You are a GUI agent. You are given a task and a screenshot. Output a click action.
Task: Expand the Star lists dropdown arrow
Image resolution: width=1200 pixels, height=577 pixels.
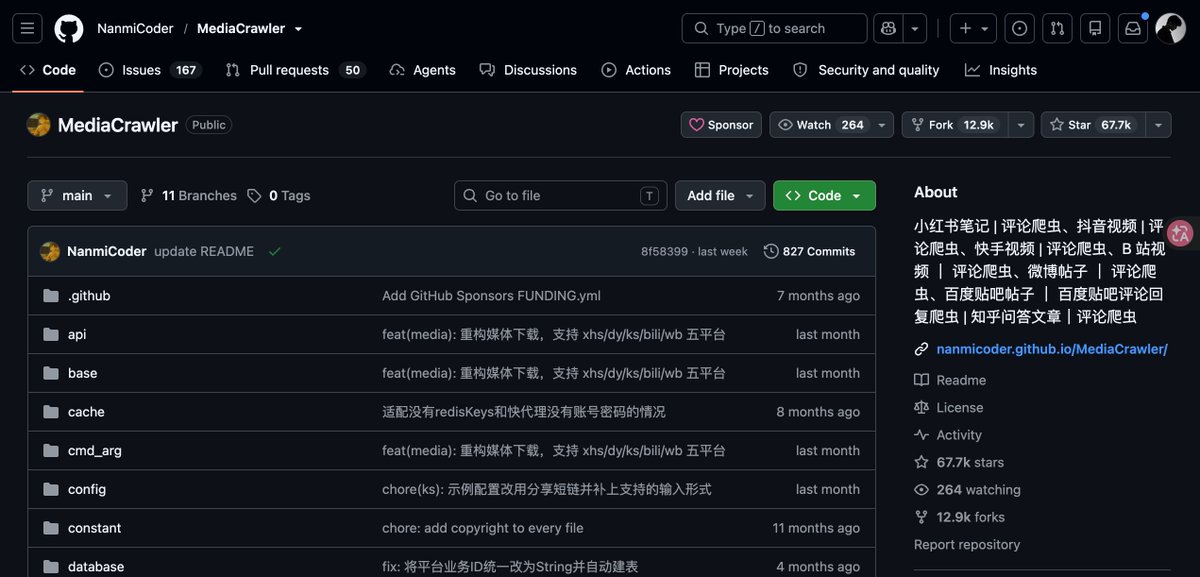pyautogui.click(x=1158, y=125)
